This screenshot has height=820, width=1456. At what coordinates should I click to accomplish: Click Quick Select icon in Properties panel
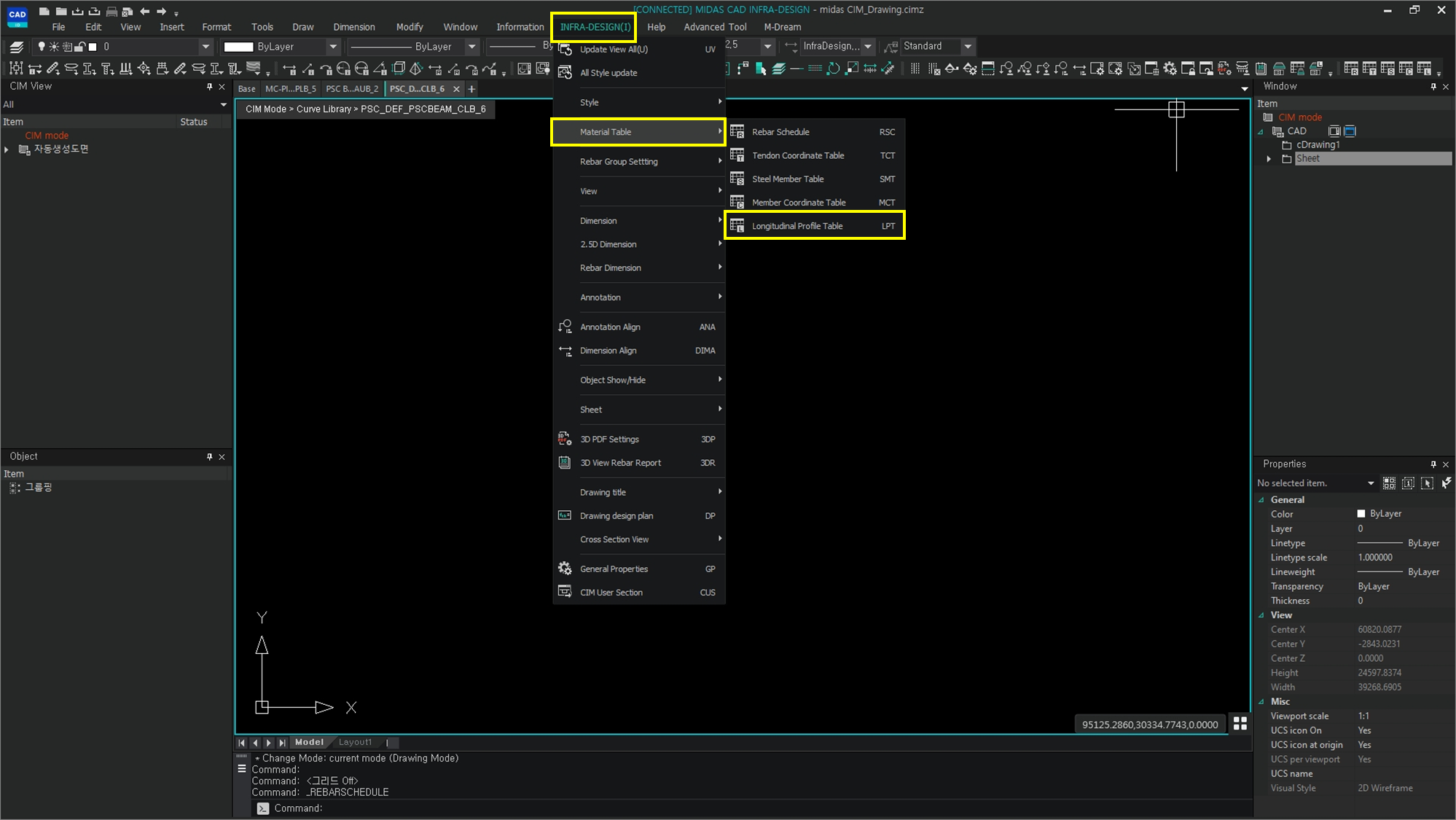click(1389, 483)
